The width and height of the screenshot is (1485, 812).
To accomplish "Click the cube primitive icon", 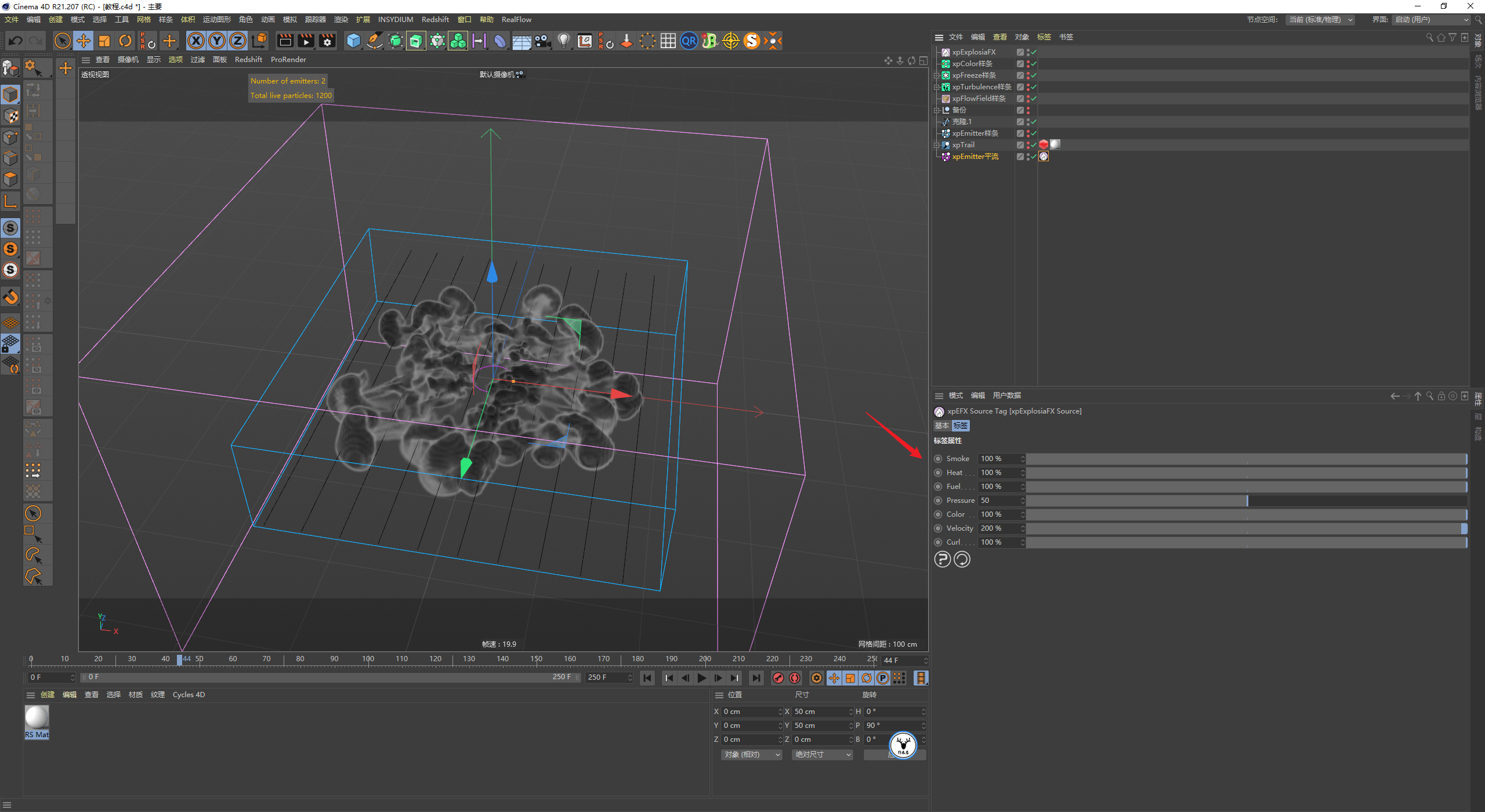I will 353,41.
